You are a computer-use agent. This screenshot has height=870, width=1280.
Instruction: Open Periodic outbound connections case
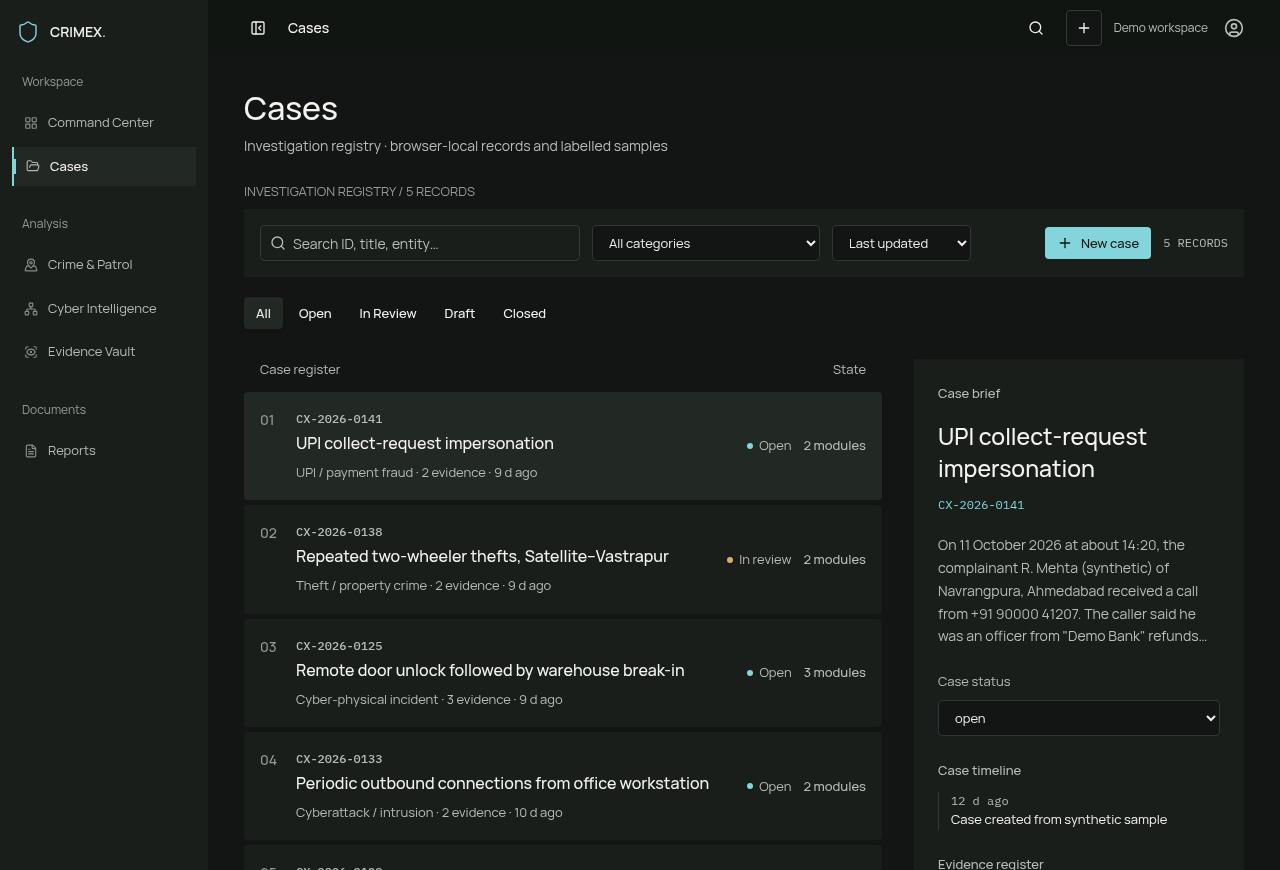[563, 786]
